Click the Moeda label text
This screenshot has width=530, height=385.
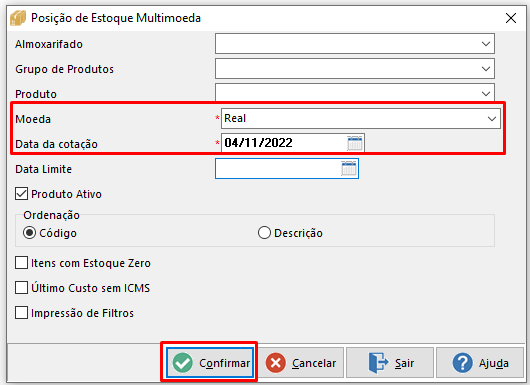click(x=33, y=119)
